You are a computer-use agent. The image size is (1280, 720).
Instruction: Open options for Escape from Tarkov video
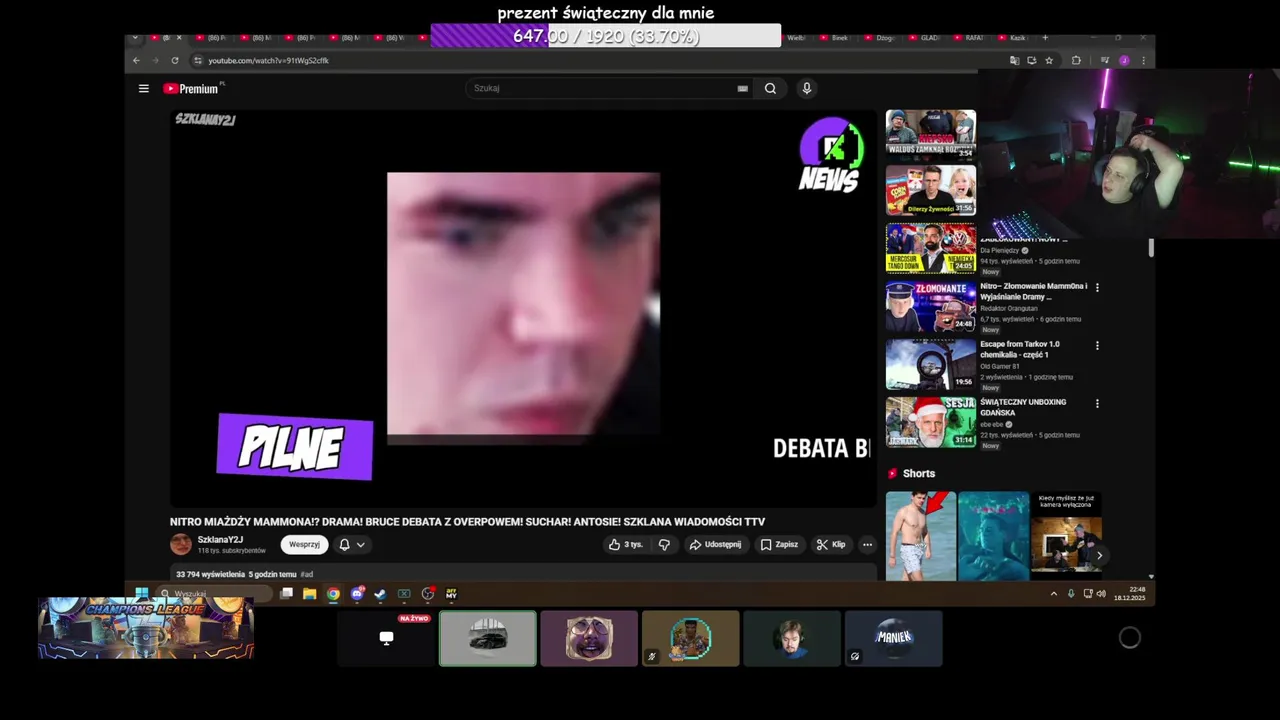pyautogui.click(x=1097, y=345)
